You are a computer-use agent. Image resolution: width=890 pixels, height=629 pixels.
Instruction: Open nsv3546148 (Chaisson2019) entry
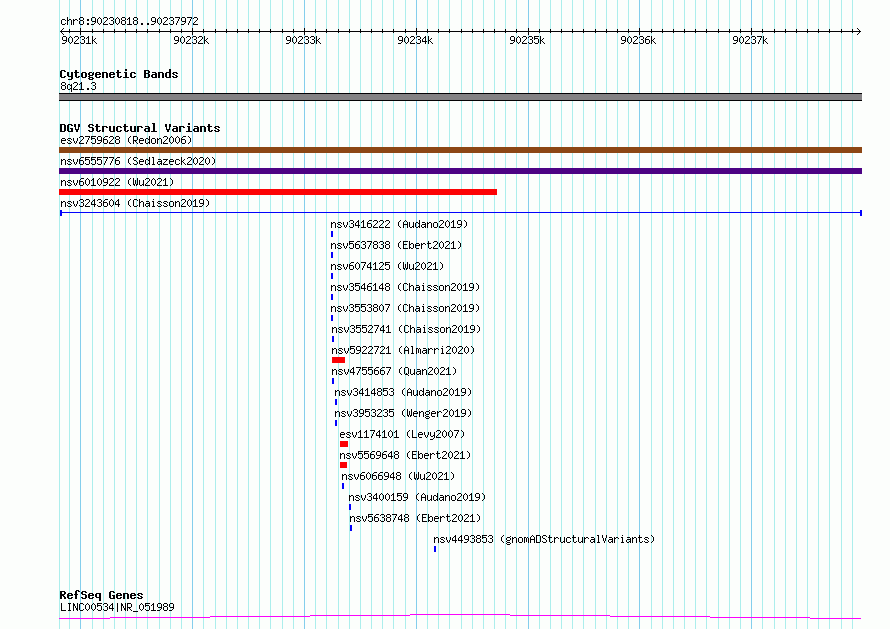tap(405, 287)
